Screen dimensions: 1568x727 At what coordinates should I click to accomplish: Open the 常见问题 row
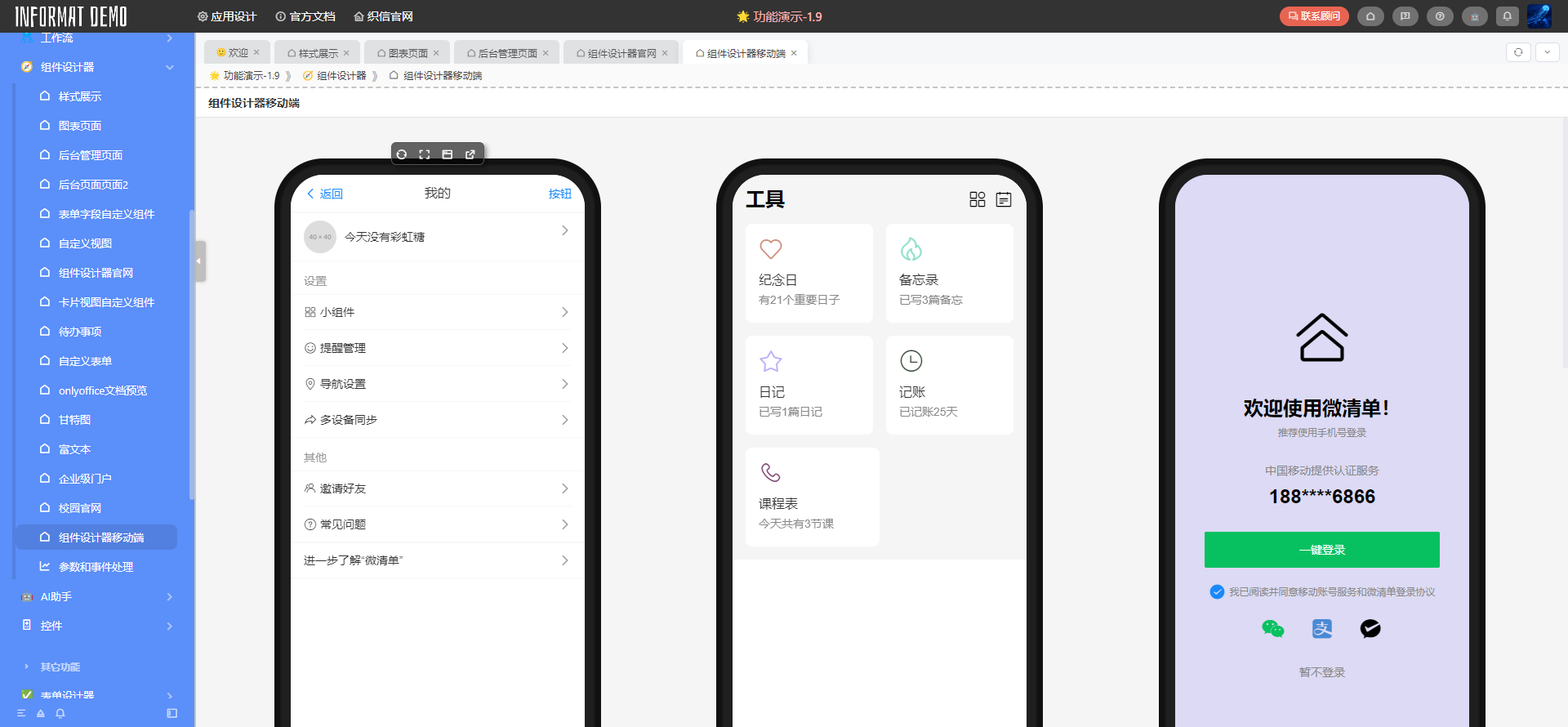[x=438, y=524]
